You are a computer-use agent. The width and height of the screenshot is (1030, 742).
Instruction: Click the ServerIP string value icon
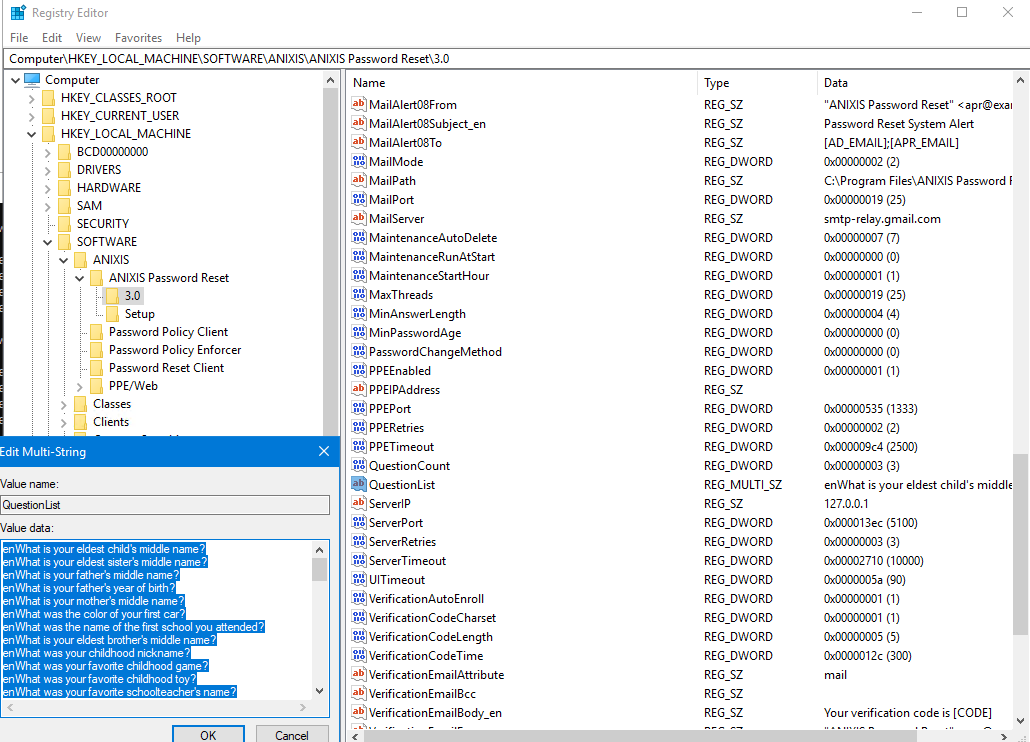(360, 504)
